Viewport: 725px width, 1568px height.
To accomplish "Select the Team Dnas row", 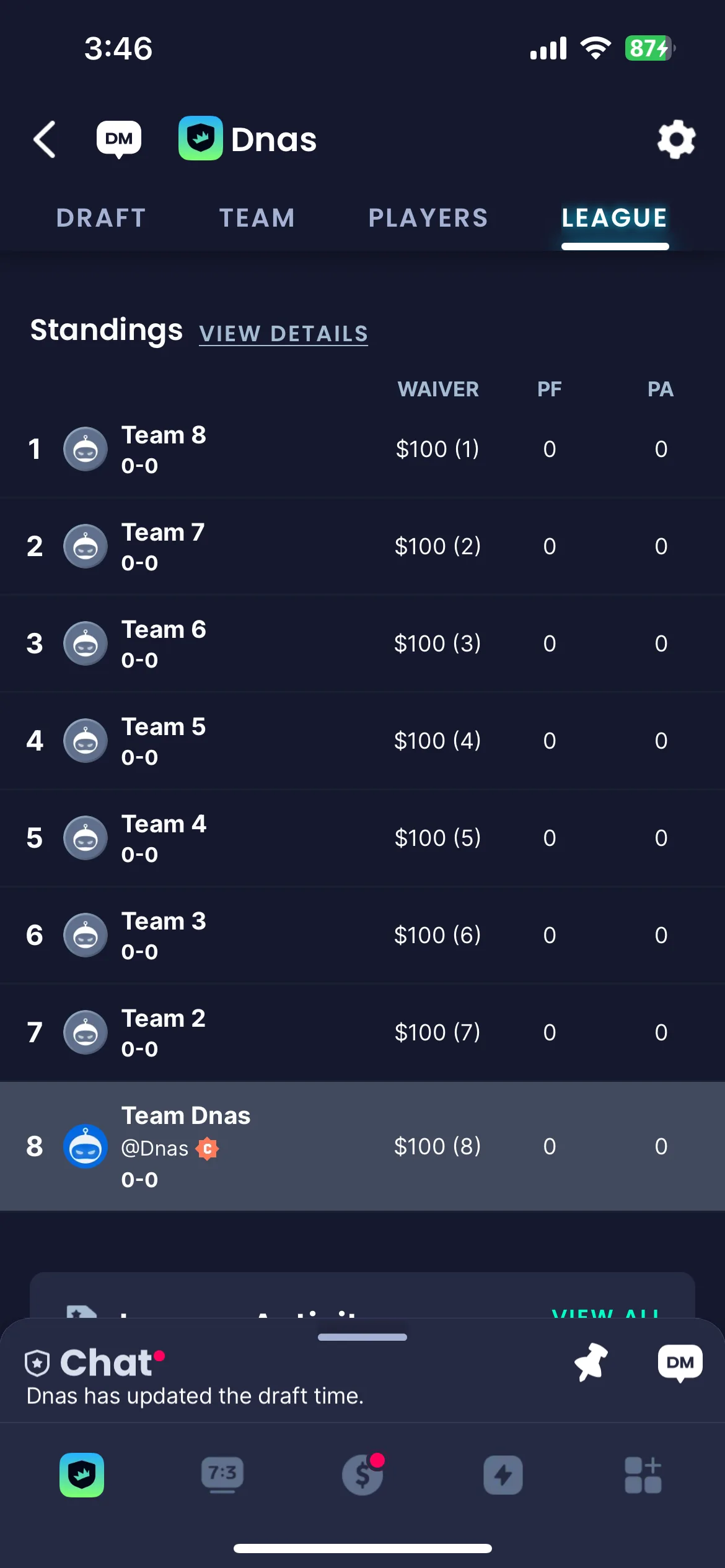I will click(362, 1146).
